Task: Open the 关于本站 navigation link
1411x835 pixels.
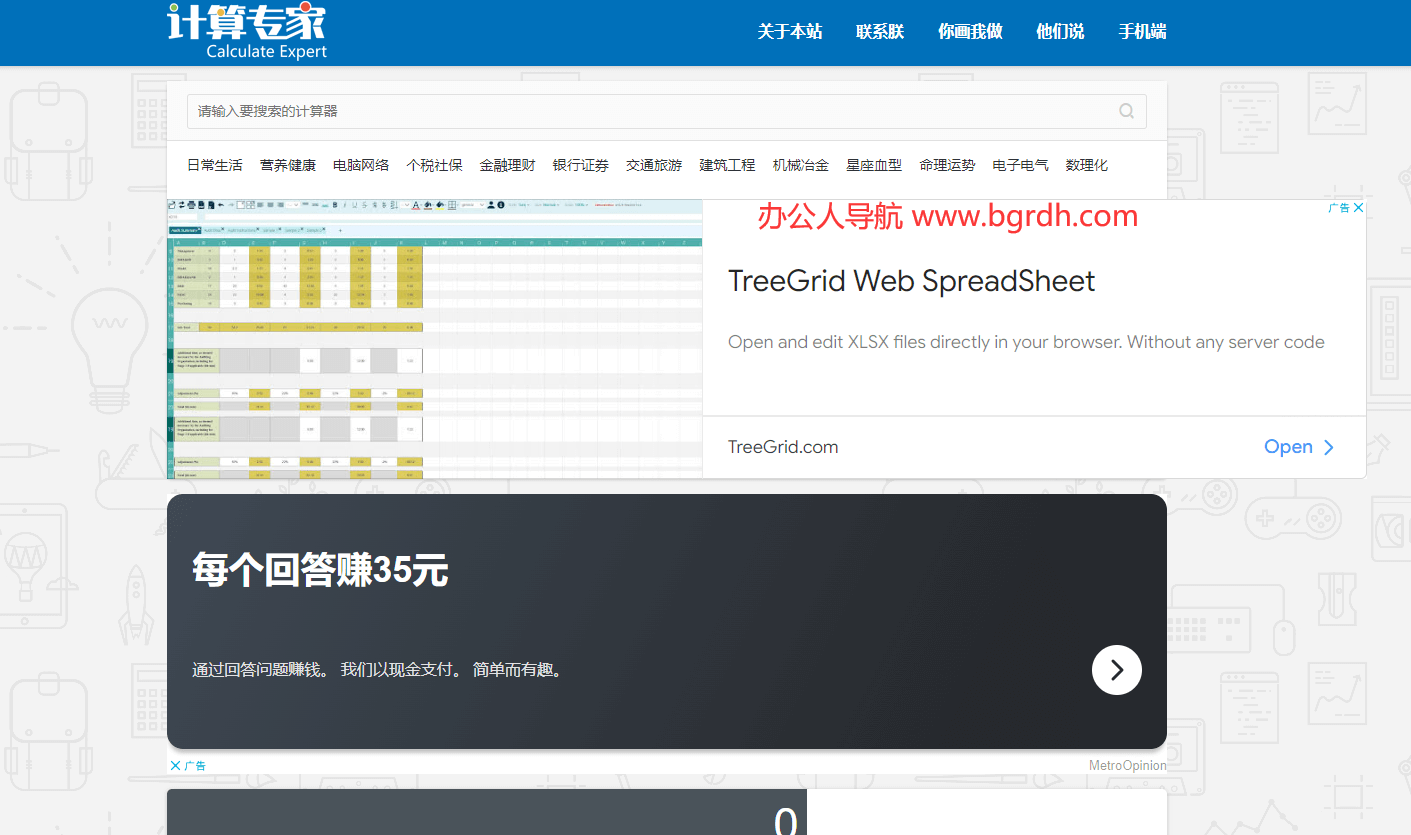Action: (789, 32)
